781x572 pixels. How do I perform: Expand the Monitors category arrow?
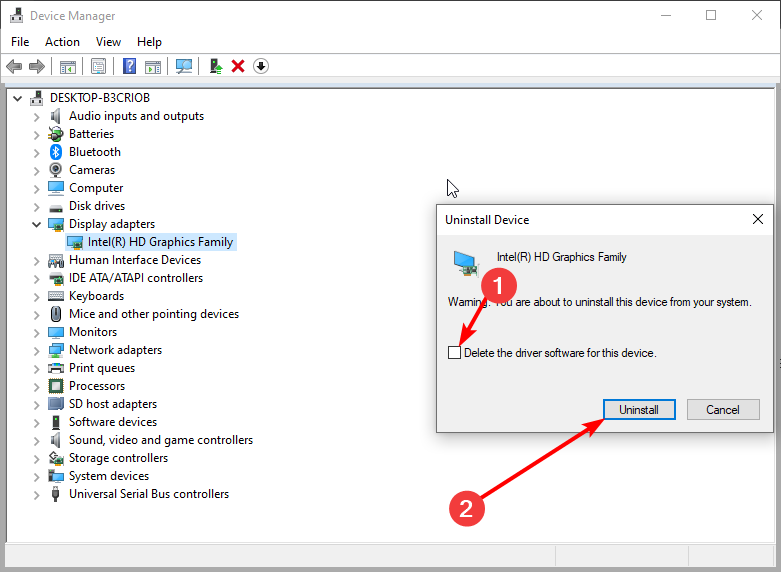[x=36, y=333]
